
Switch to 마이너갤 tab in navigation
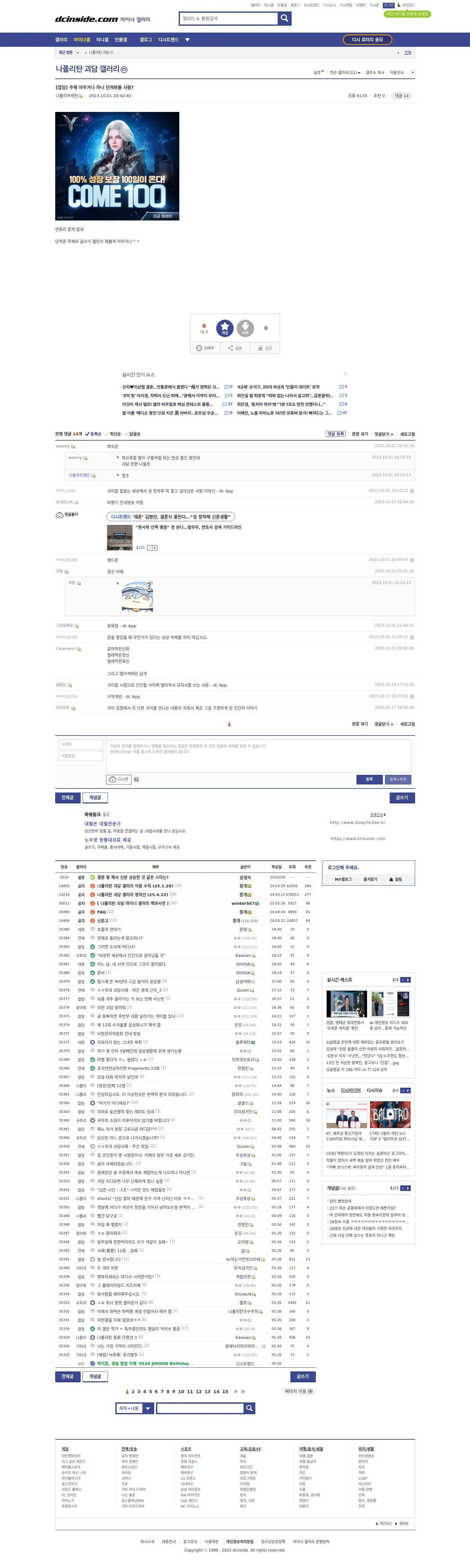tap(82, 40)
